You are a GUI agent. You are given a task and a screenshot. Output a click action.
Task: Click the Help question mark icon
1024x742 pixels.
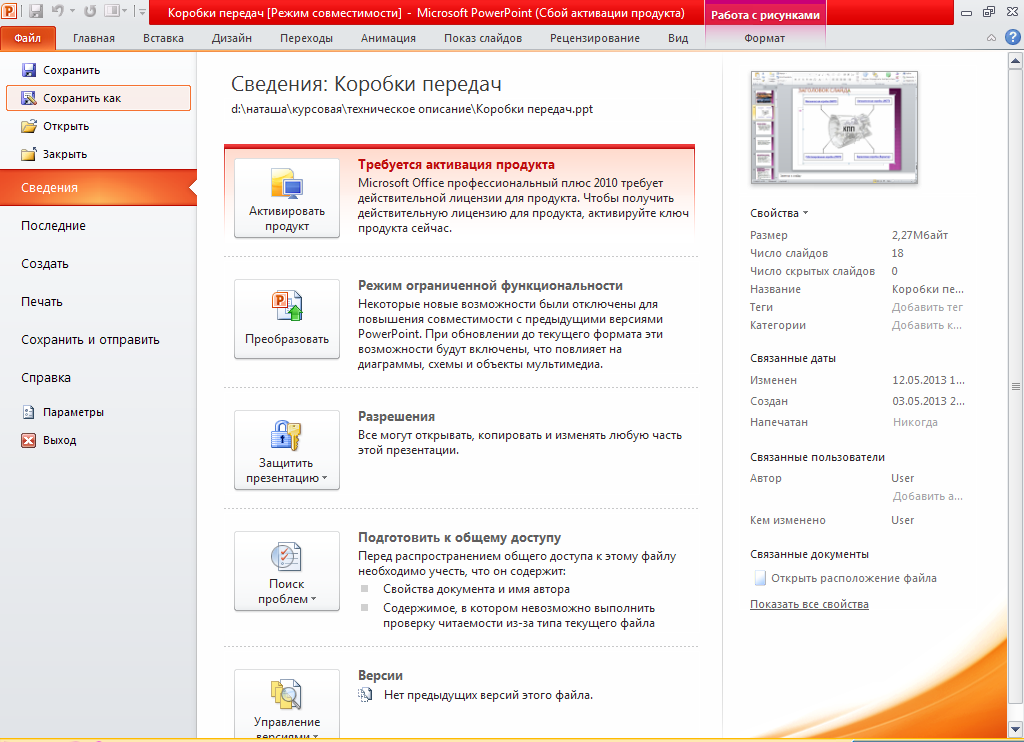click(x=1012, y=37)
